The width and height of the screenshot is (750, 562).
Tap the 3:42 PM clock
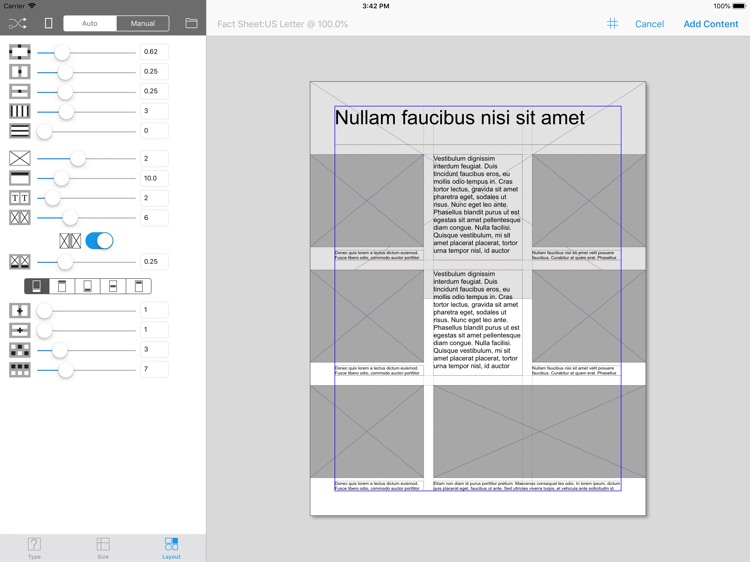click(x=375, y=6)
